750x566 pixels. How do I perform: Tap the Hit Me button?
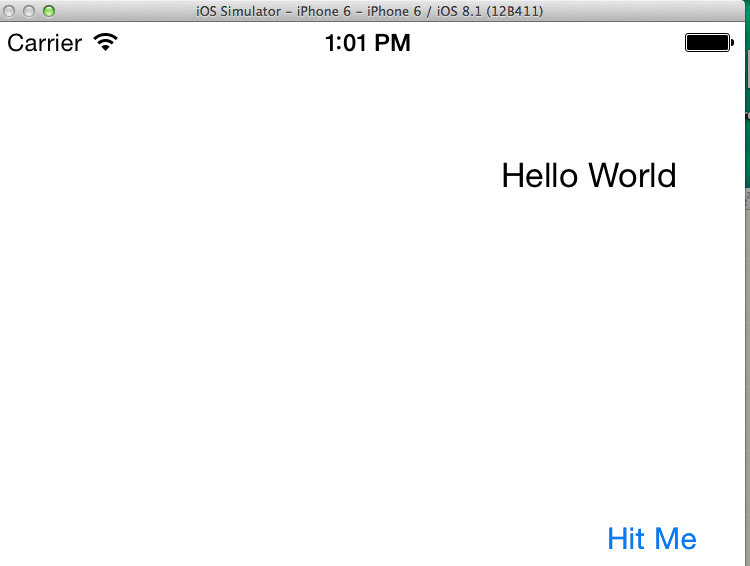pos(651,538)
